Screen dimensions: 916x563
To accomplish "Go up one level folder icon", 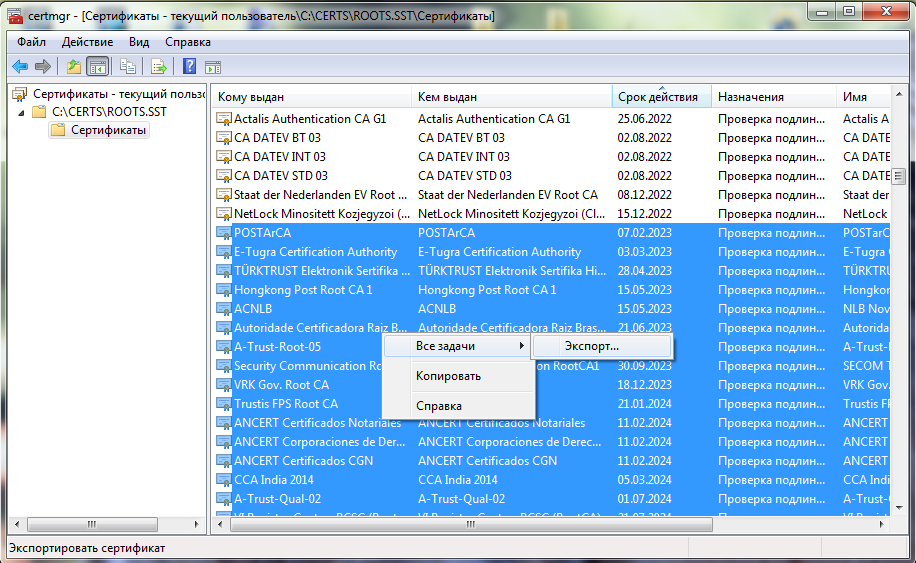I will coord(74,67).
